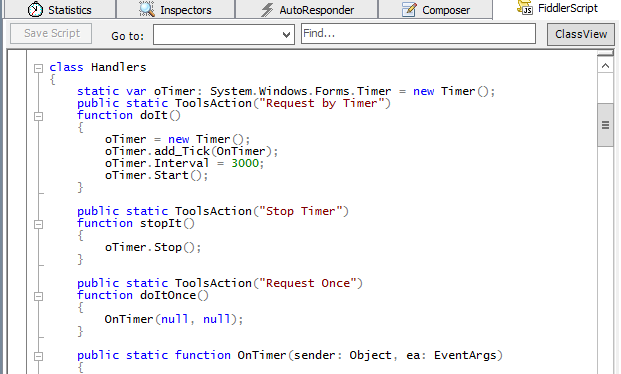Click the AutoResponder lightning bolt icon

click(x=267, y=10)
